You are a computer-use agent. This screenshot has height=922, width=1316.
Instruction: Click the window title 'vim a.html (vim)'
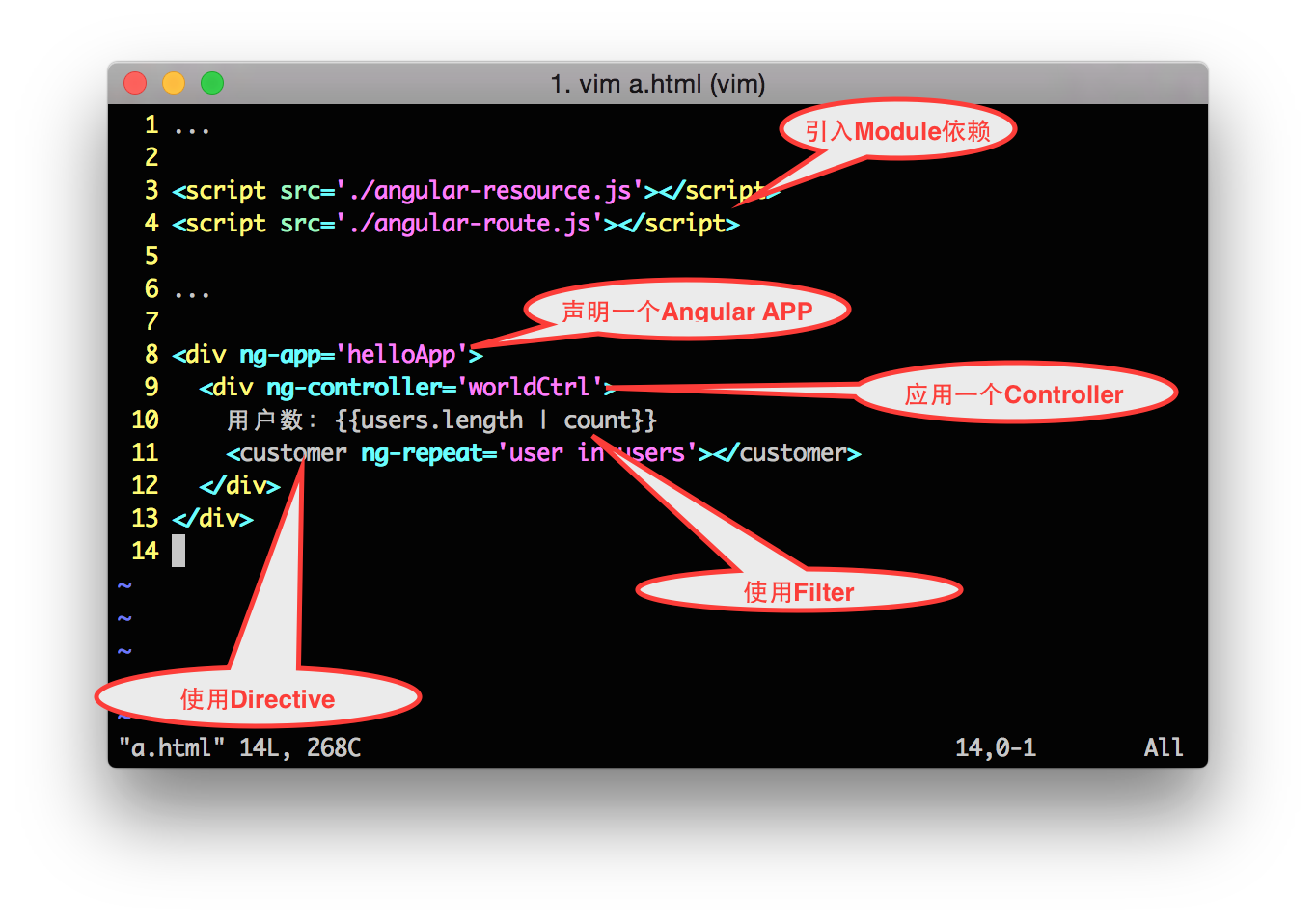pyautogui.click(x=658, y=84)
